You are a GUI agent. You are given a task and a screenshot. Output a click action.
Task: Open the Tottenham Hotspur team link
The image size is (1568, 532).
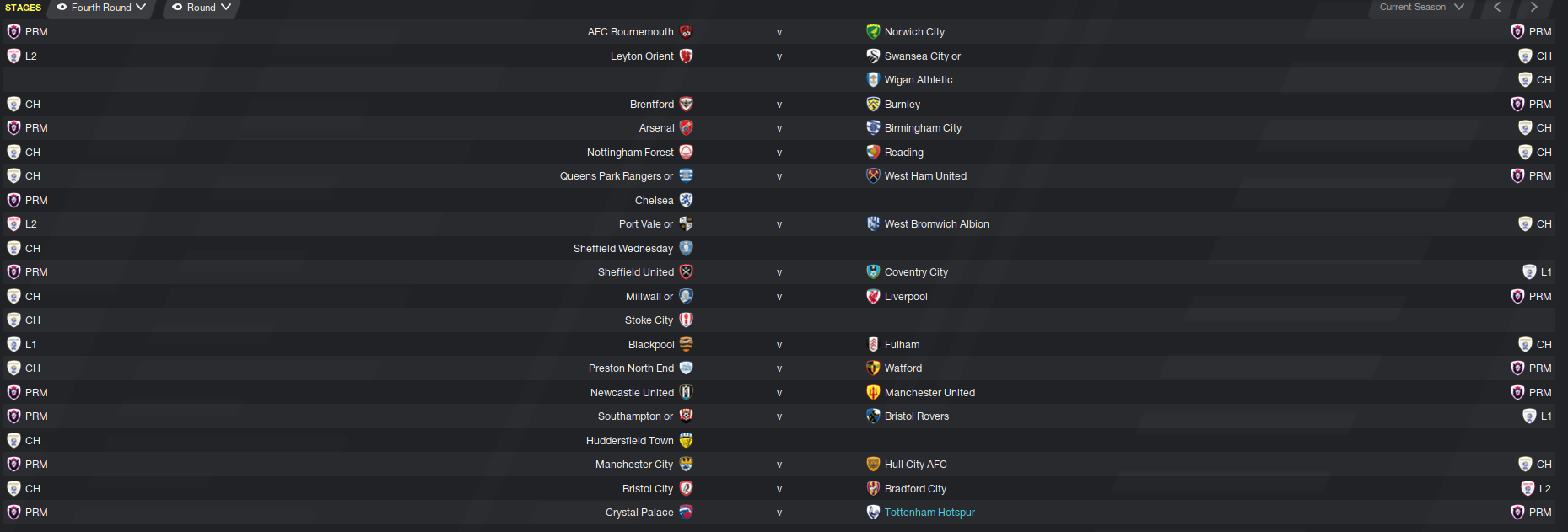click(929, 513)
